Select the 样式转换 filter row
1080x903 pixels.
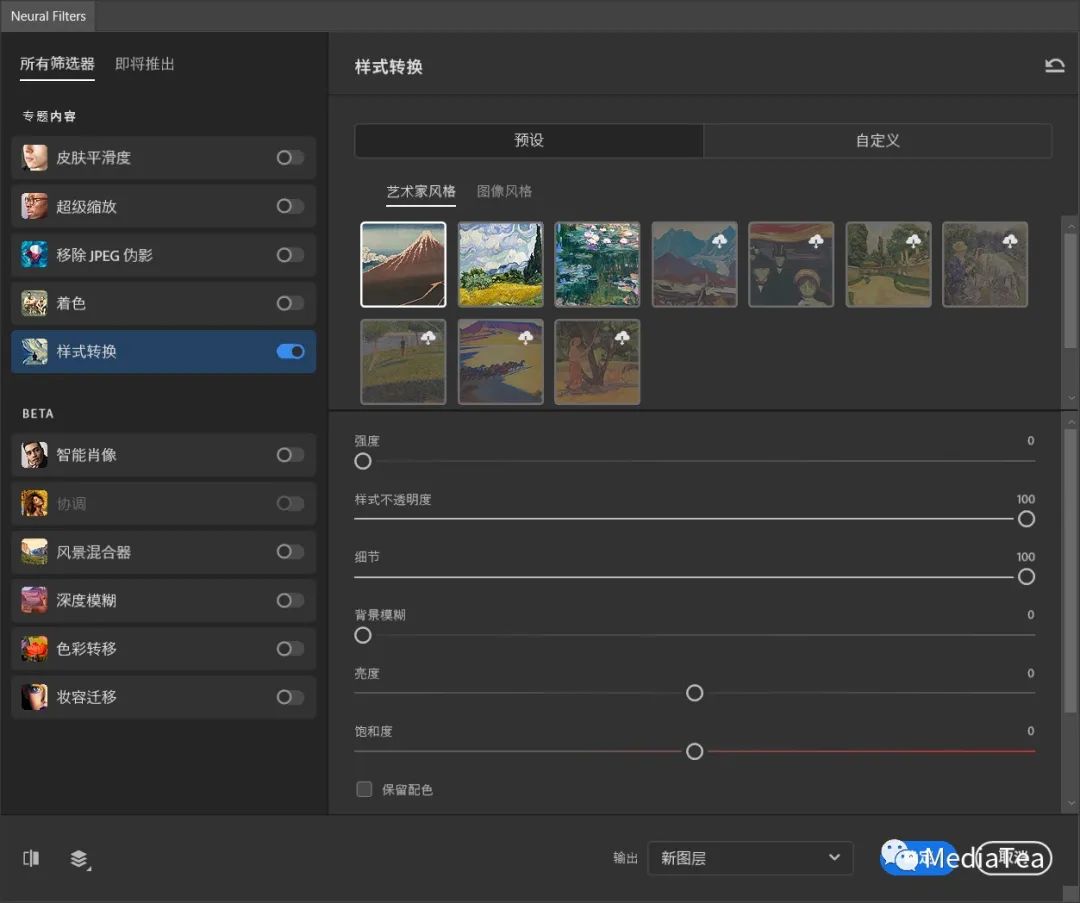[x=163, y=351]
